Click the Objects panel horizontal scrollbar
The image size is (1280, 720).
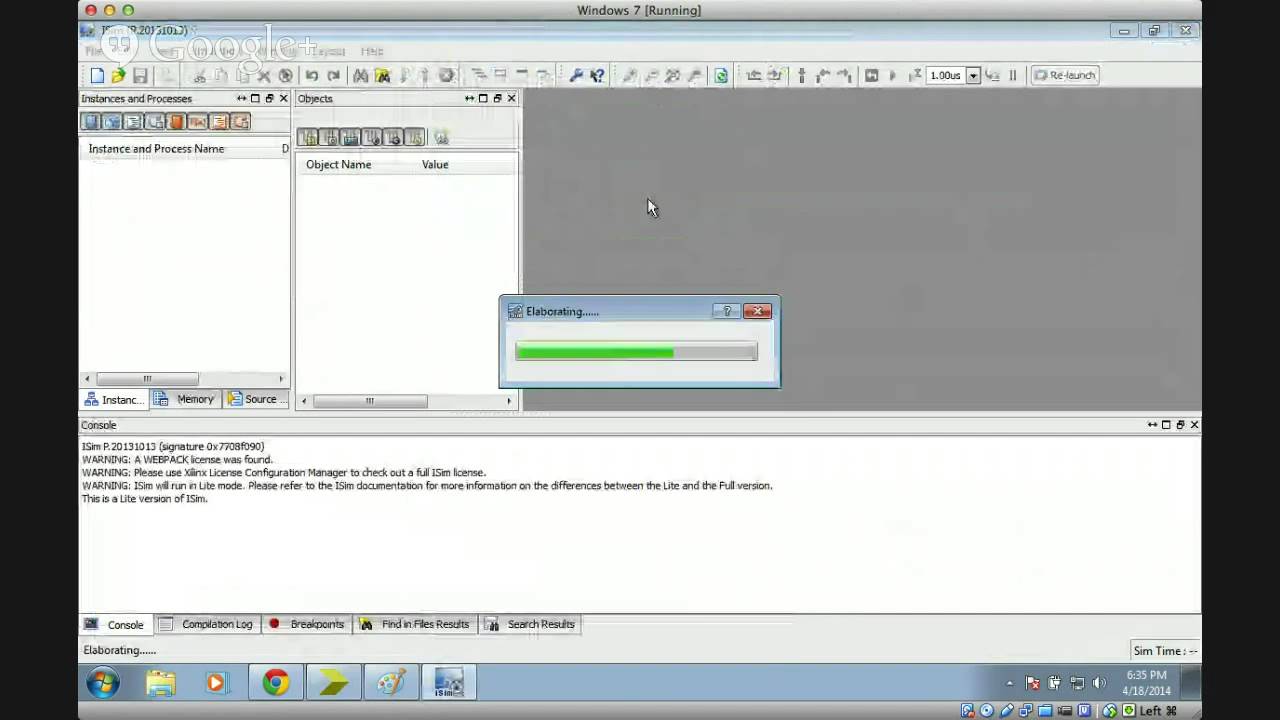370,401
